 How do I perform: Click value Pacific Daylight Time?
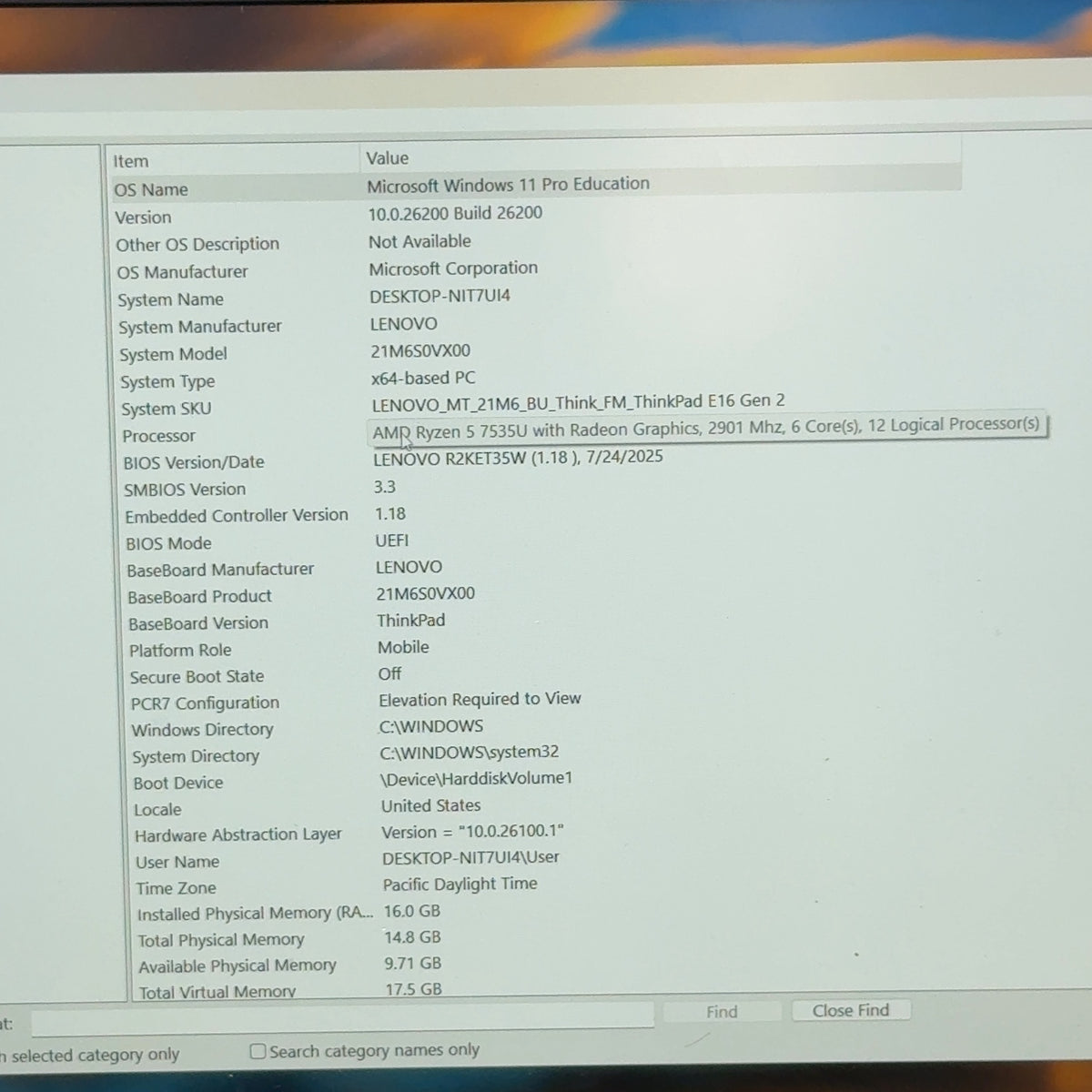[x=460, y=884]
